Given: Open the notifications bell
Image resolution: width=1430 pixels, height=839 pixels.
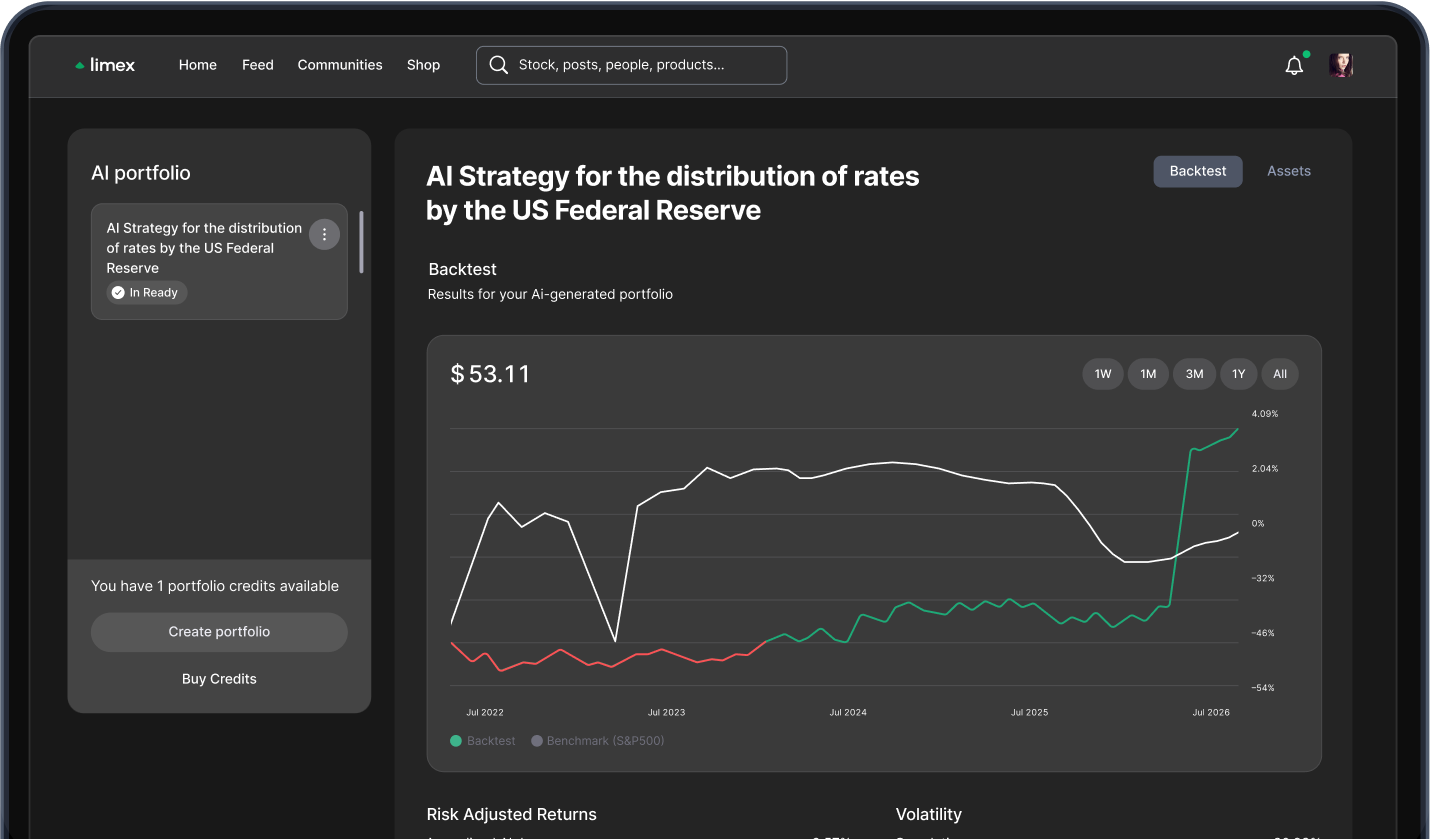Looking at the screenshot, I should 1294,66.
